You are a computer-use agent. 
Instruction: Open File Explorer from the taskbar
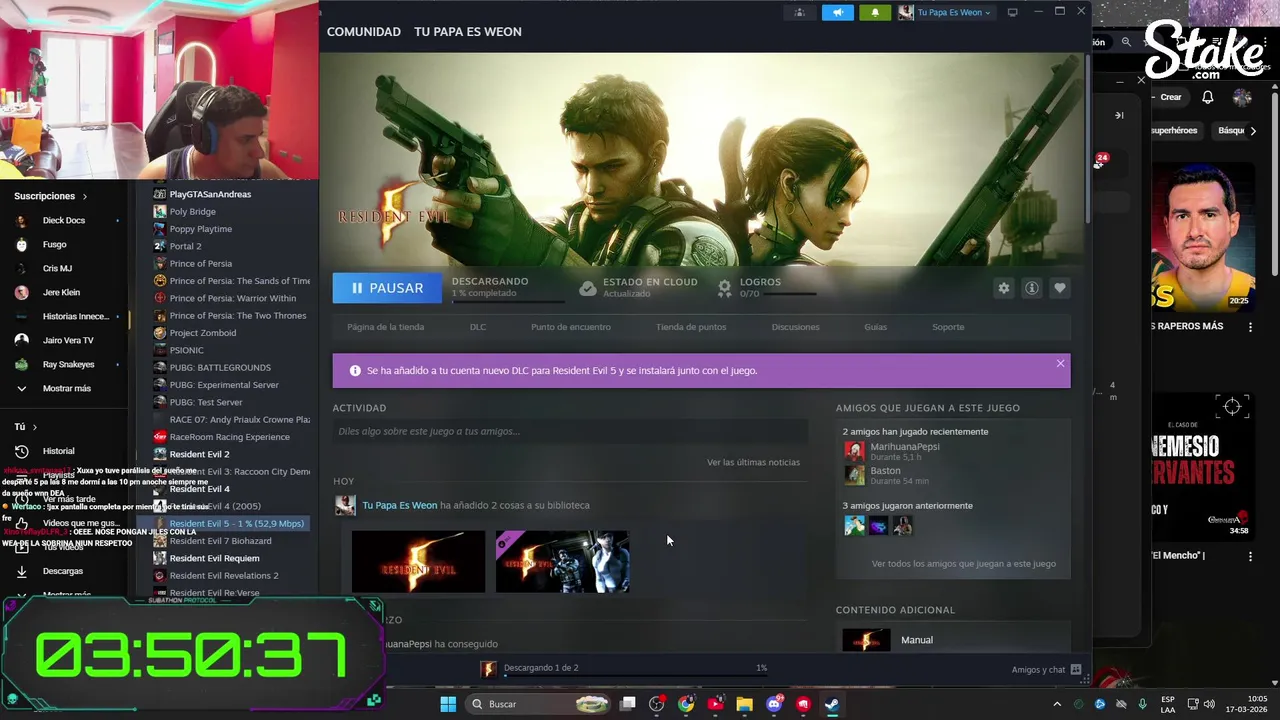pyautogui.click(x=744, y=704)
